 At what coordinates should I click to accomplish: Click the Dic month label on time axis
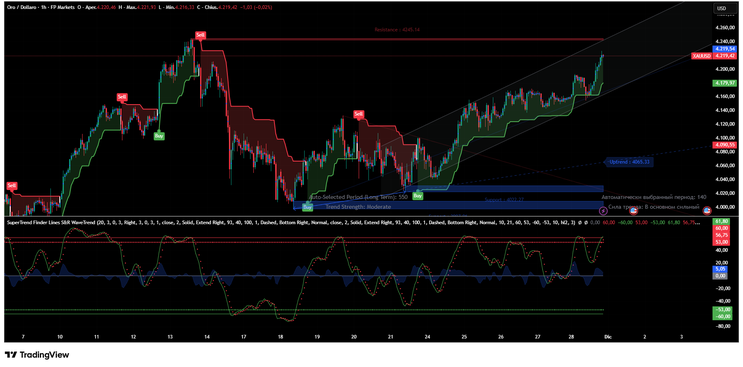(608, 337)
